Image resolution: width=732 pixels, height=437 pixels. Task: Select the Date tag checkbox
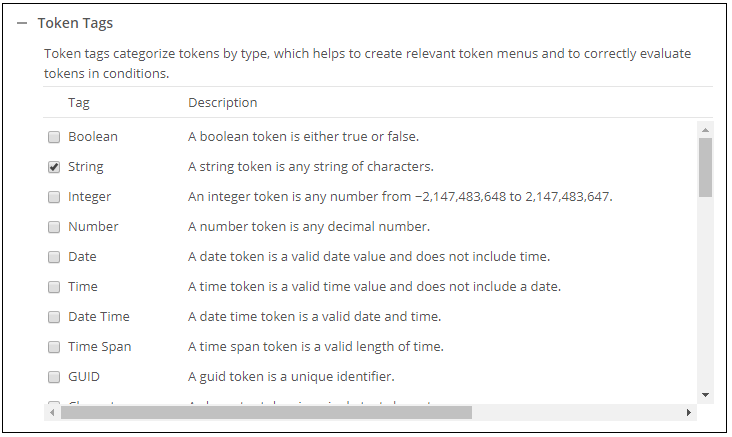(x=54, y=257)
